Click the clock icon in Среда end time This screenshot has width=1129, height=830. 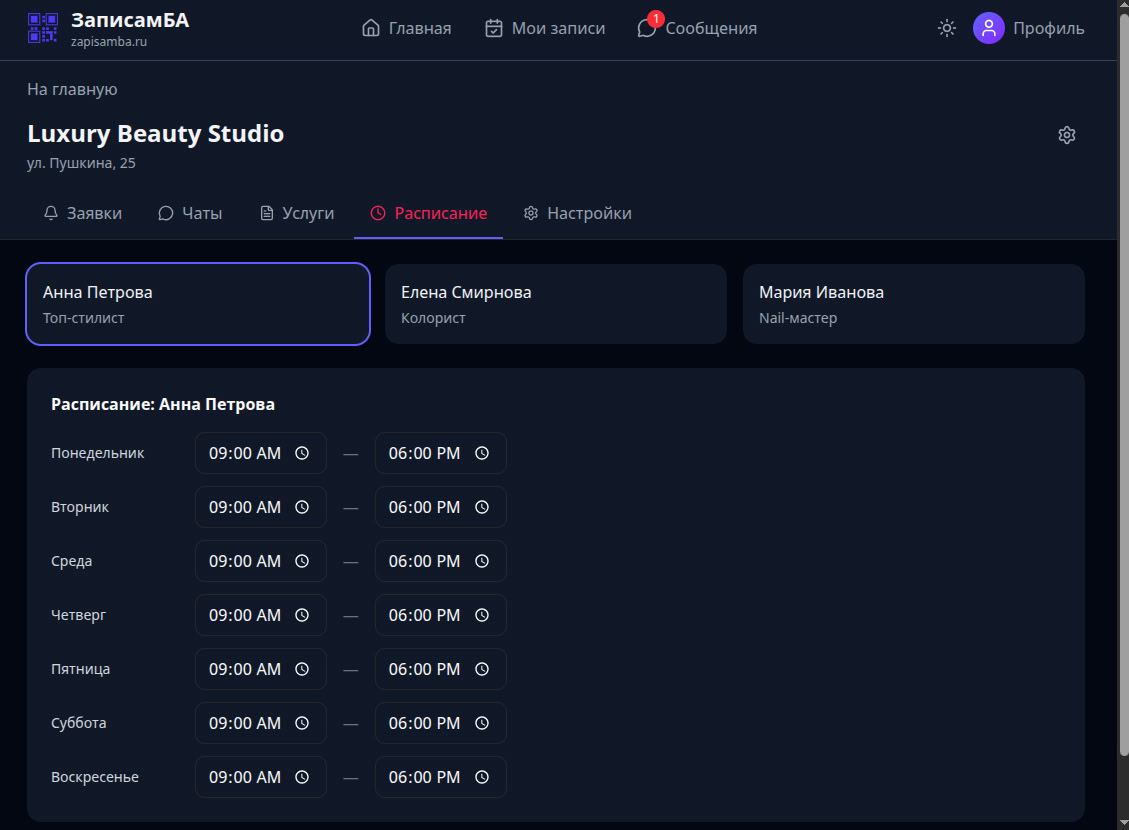[482, 561]
